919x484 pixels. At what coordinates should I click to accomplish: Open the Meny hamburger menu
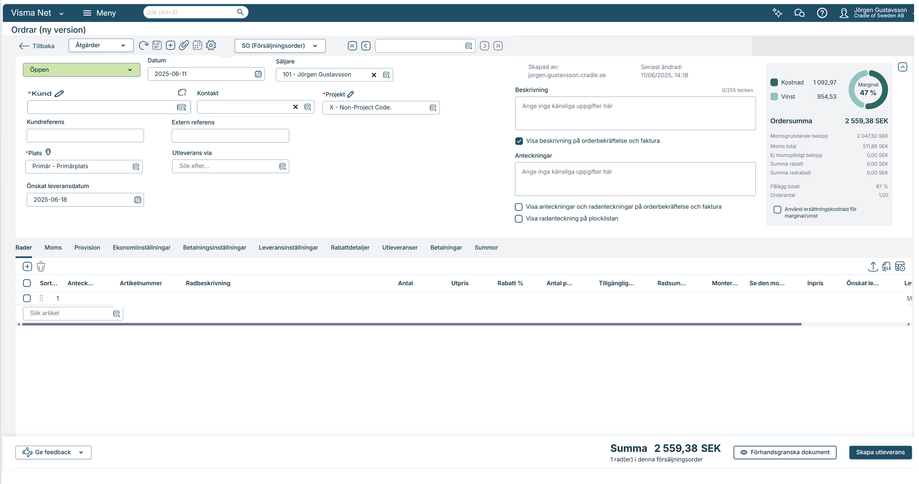[x=99, y=13]
